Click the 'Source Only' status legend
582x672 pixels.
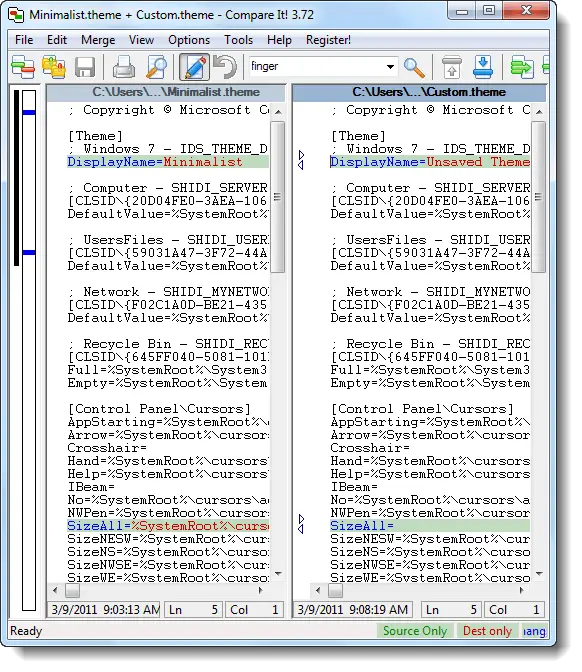[415, 631]
